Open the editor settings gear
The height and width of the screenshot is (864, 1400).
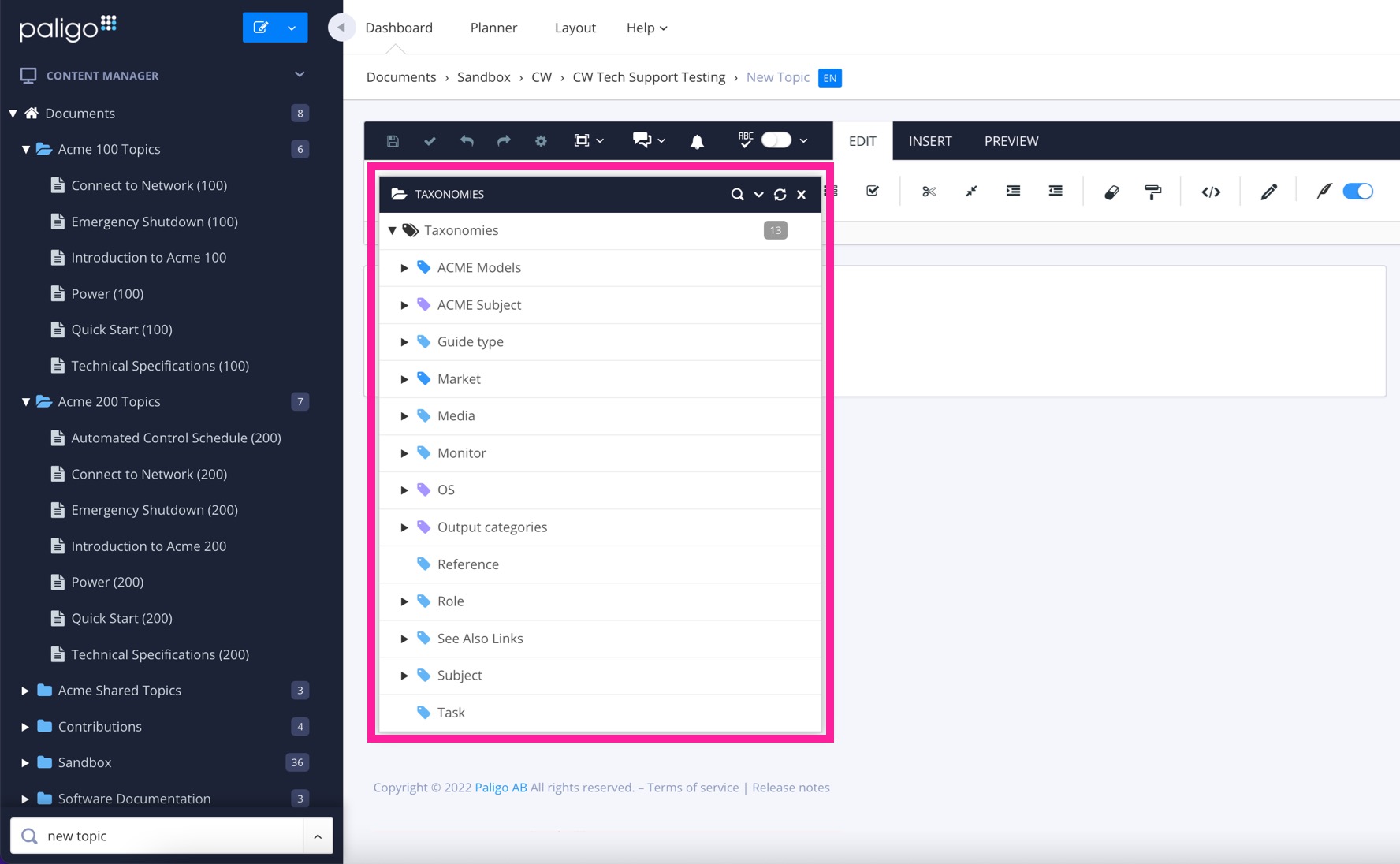541,140
